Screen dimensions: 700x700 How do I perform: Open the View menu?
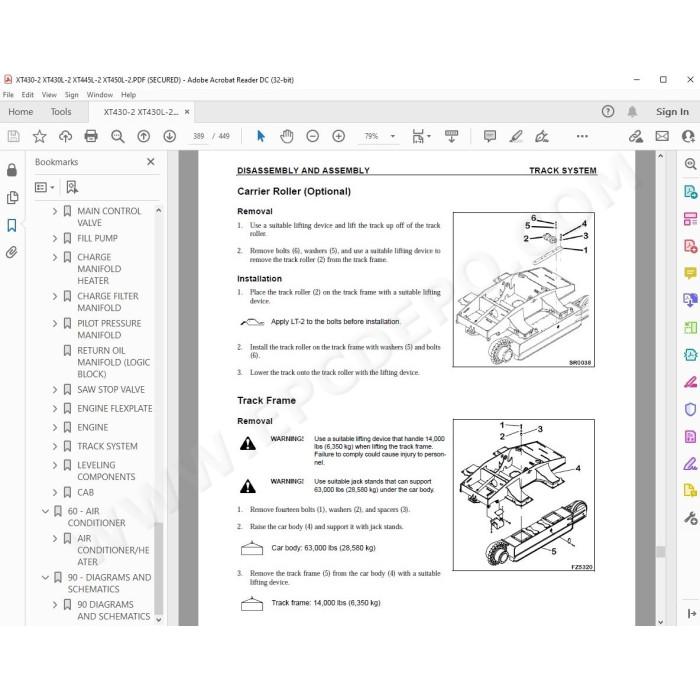click(49, 95)
